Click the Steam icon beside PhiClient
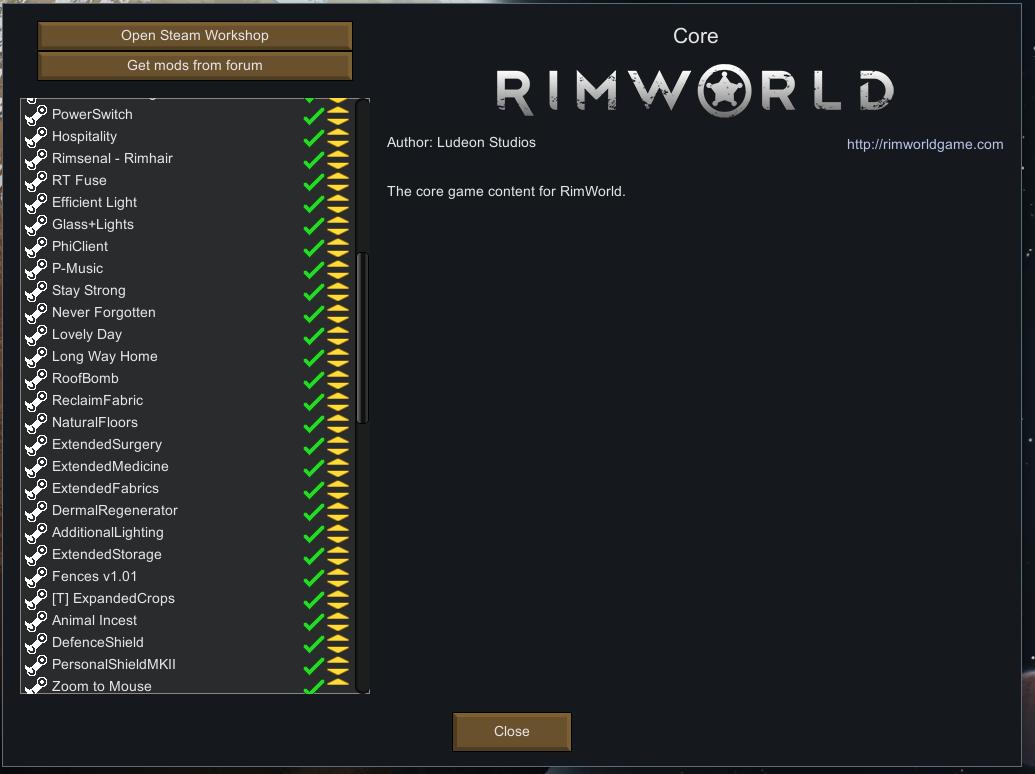1035x774 pixels. (36, 247)
